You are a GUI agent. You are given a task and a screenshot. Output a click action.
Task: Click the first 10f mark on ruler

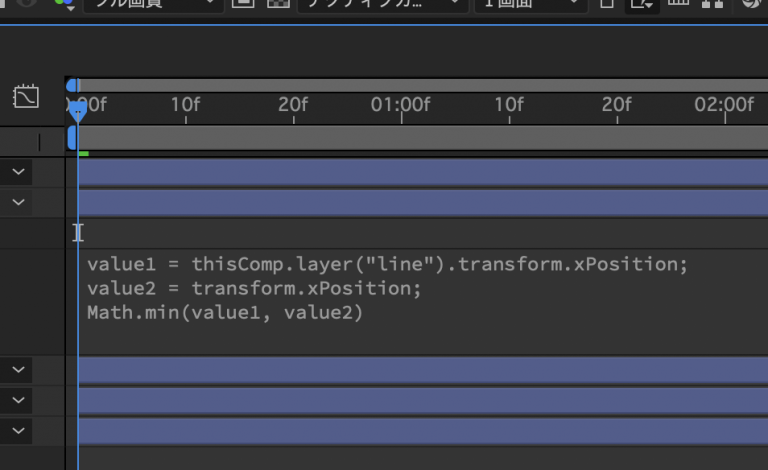click(x=185, y=105)
